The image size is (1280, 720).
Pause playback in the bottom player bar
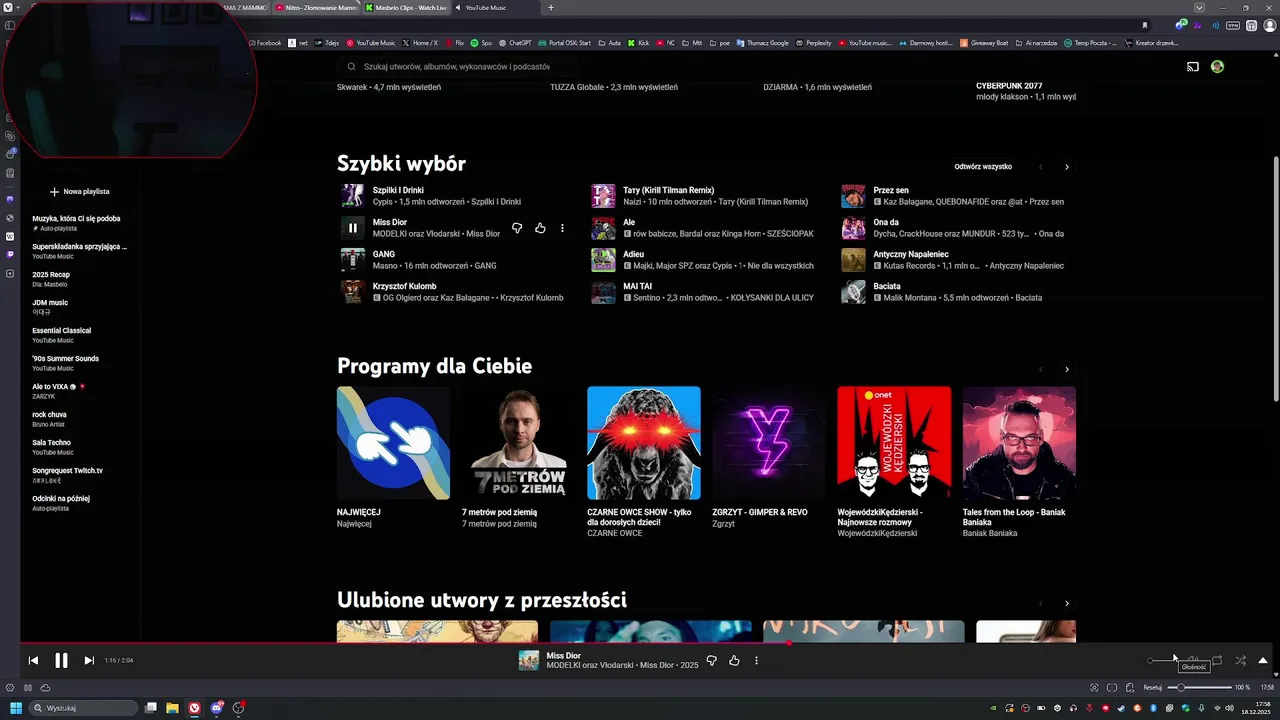(61, 660)
